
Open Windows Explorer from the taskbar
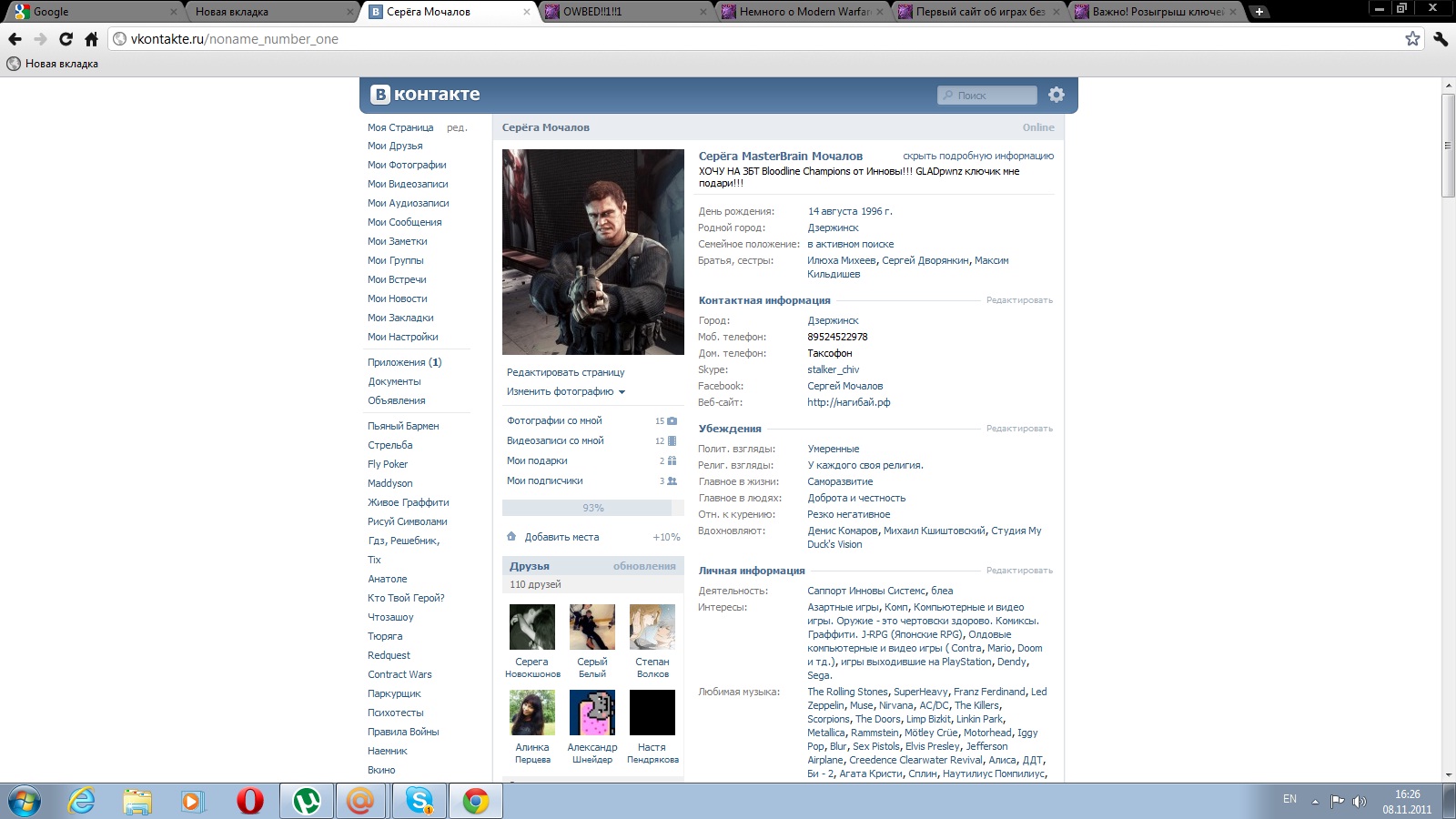click(137, 802)
